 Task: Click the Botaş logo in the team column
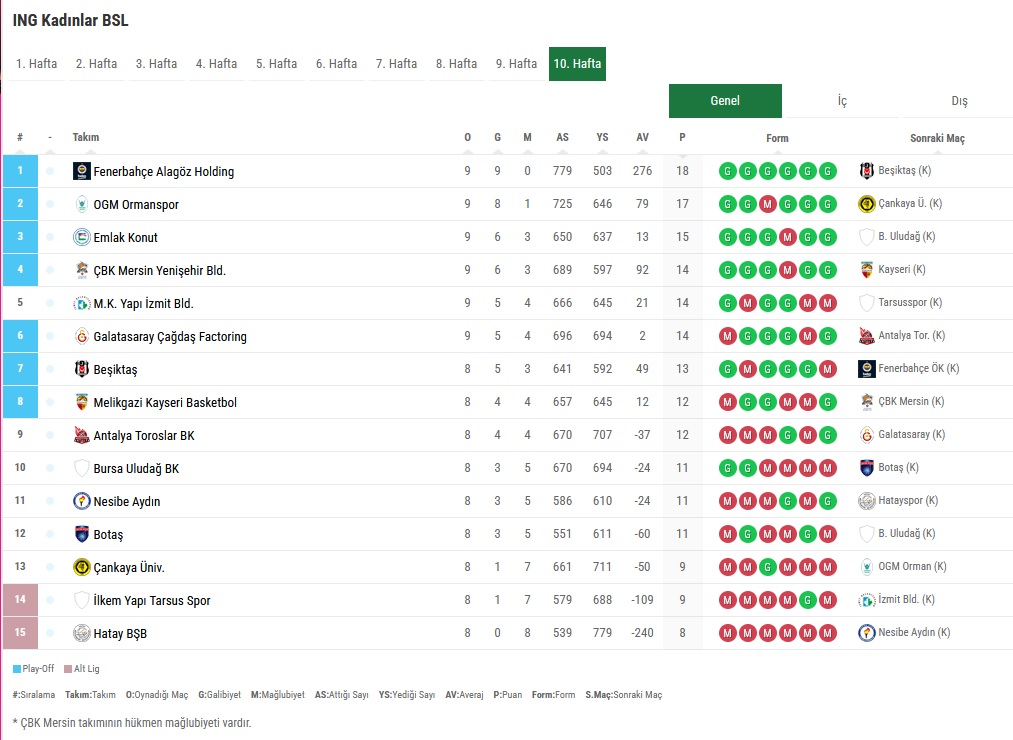point(81,534)
